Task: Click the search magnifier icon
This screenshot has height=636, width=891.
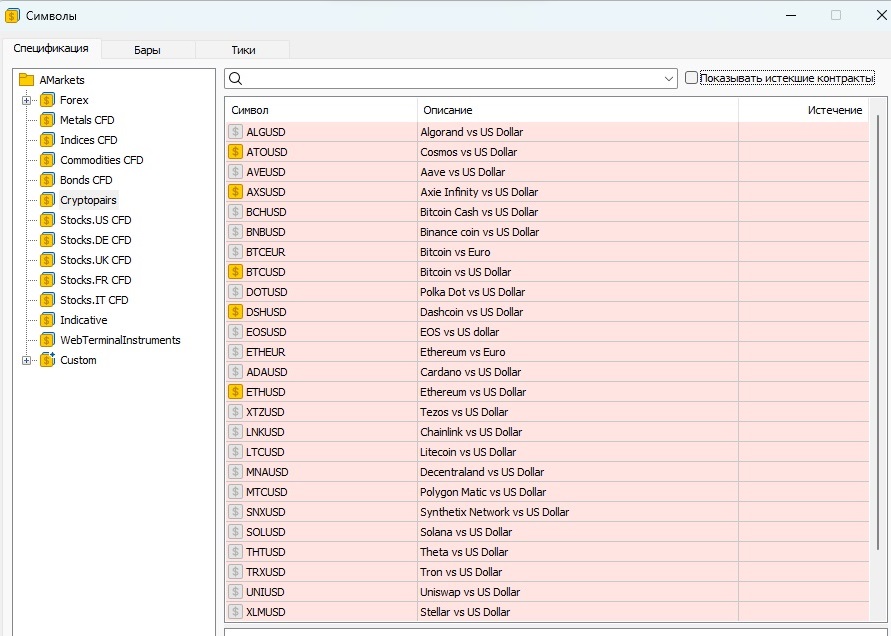Action: (x=236, y=78)
